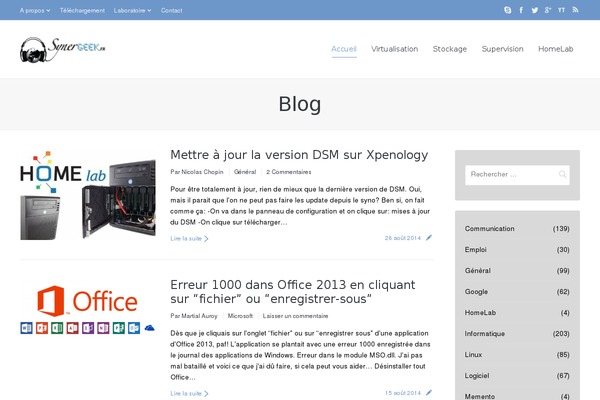Open the YouTube social icon
The height and width of the screenshot is (400, 600).
[x=561, y=10]
